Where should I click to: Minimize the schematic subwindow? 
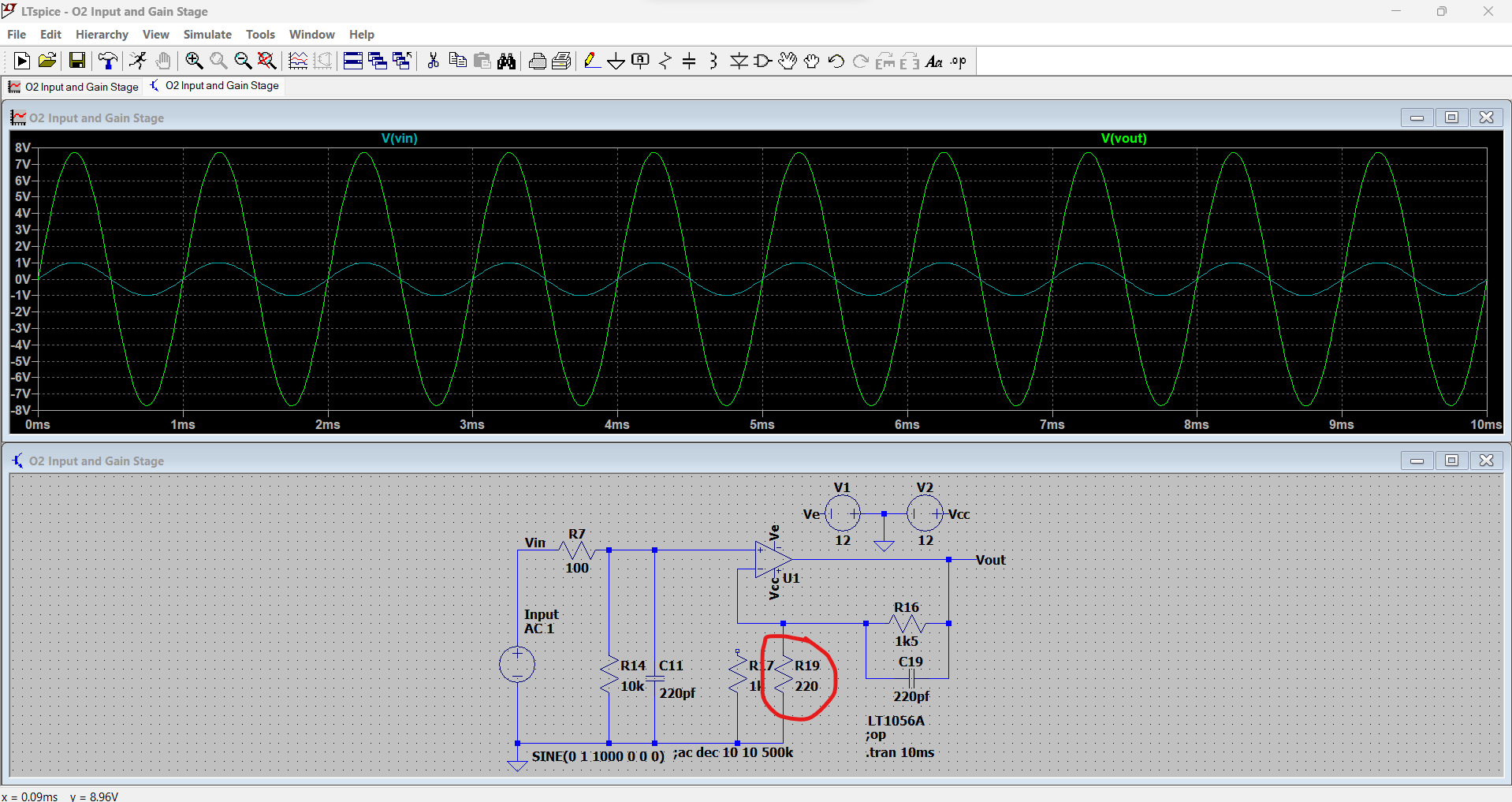(1417, 460)
